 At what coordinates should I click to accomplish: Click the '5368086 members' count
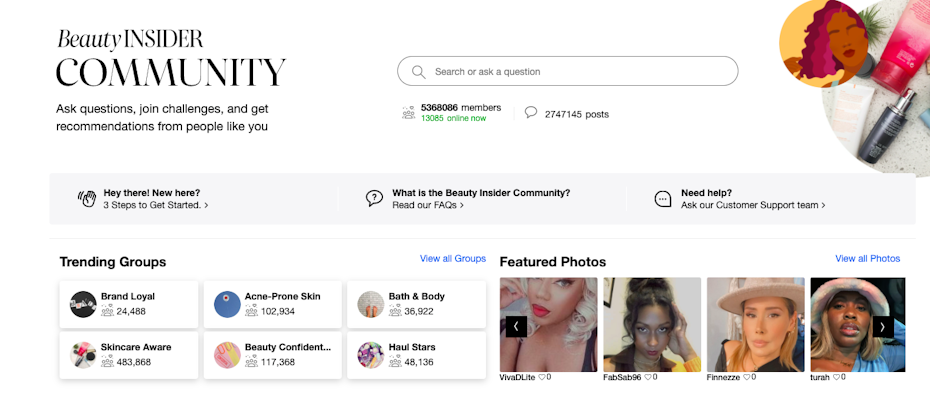coord(461,108)
